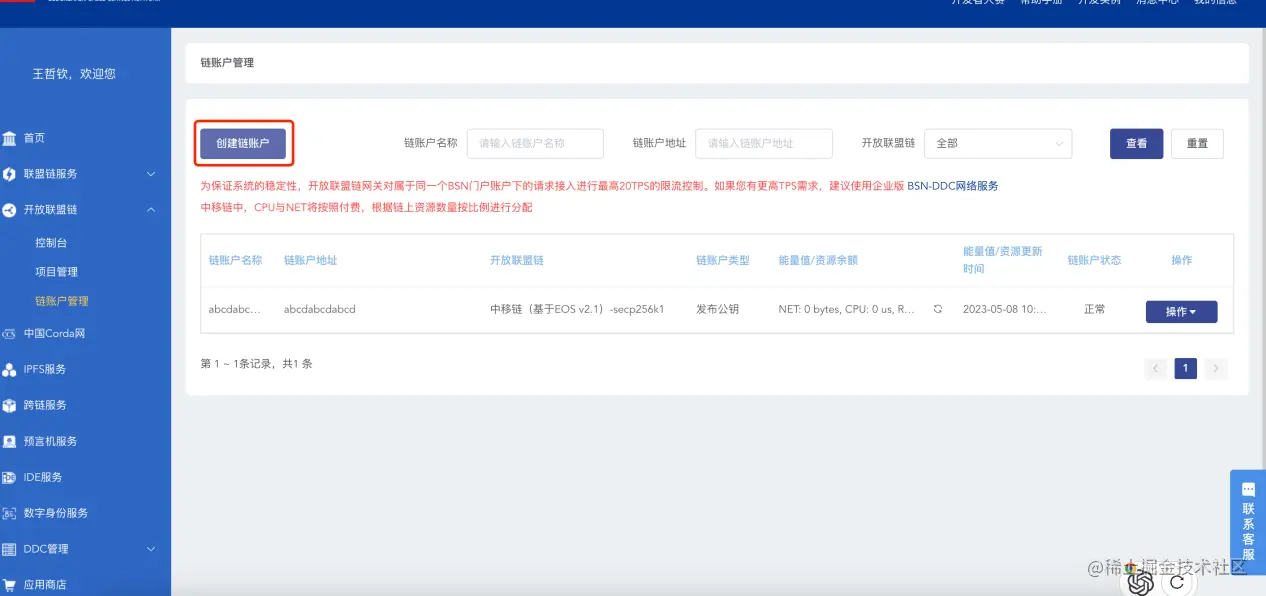
Task: Click the cell 中移链（基于EOS v2.1）-secp256k1
Action: click(x=577, y=310)
